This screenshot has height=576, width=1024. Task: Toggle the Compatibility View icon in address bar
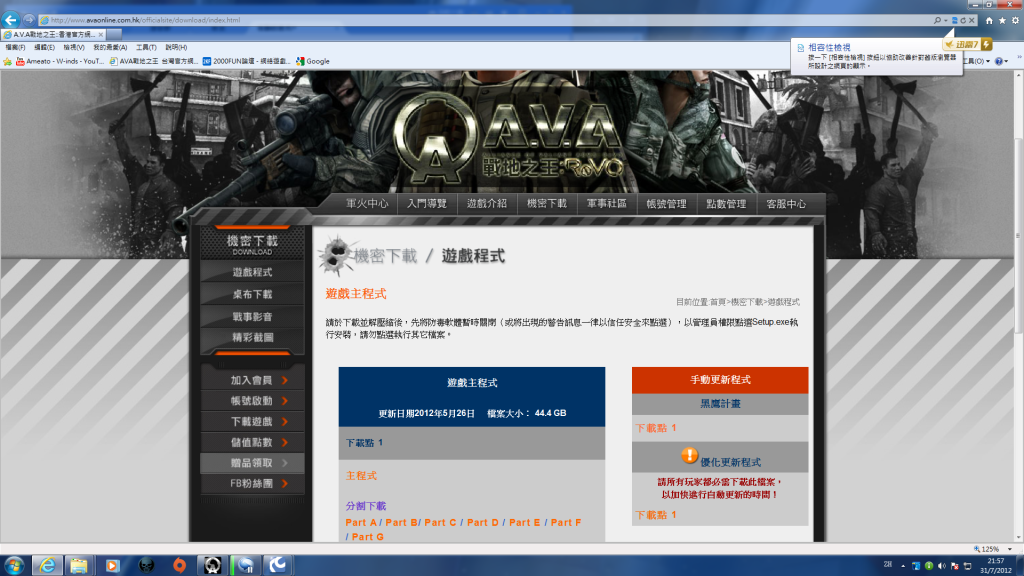[x=955, y=20]
